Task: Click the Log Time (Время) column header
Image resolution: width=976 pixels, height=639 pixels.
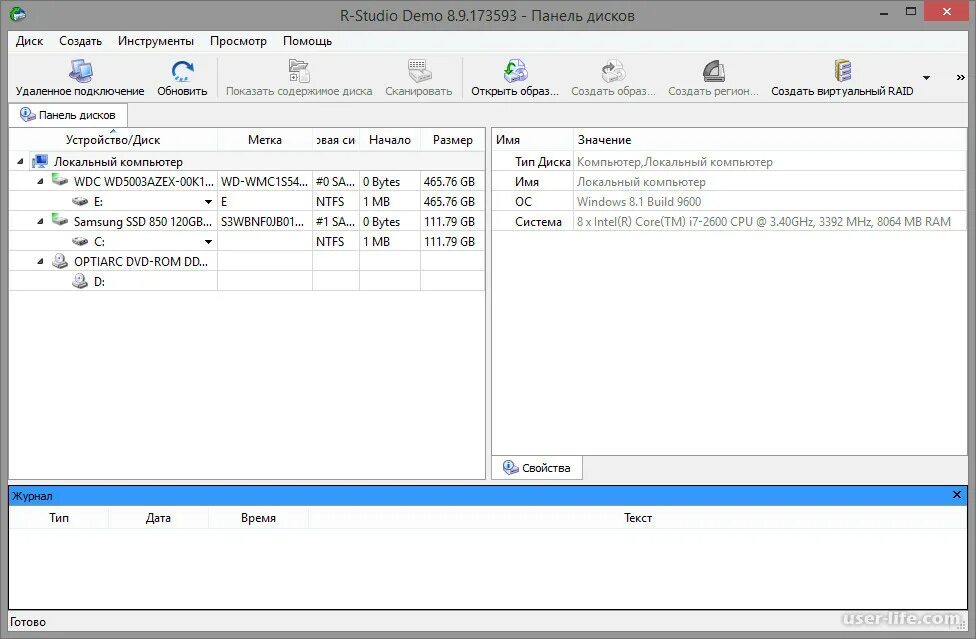Action: pyautogui.click(x=258, y=518)
